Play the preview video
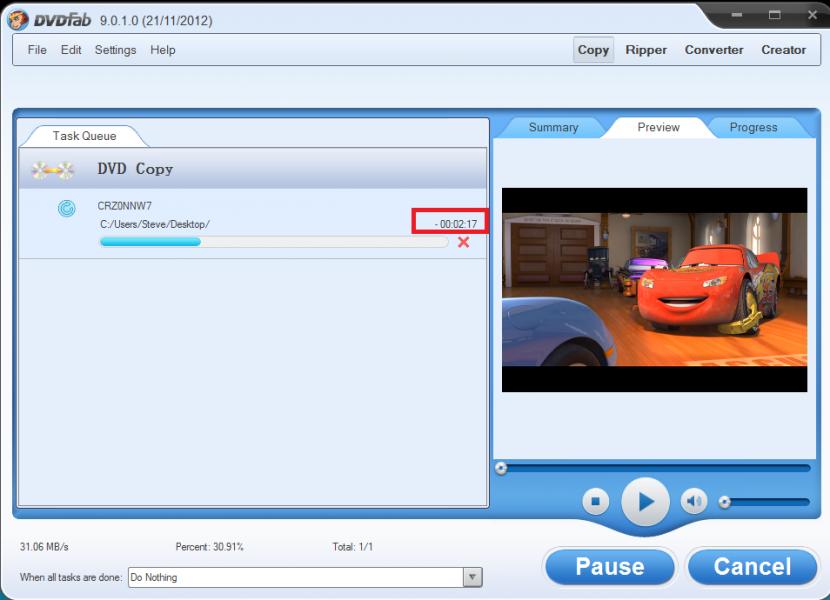The height and width of the screenshot is (600, 830). pyautogui.click(x=645, y=501)
